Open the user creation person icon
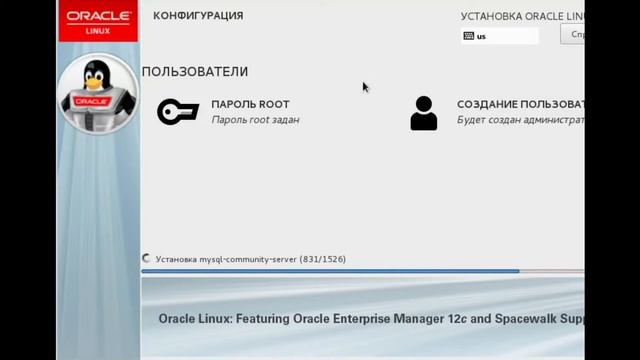 point(424,113)
